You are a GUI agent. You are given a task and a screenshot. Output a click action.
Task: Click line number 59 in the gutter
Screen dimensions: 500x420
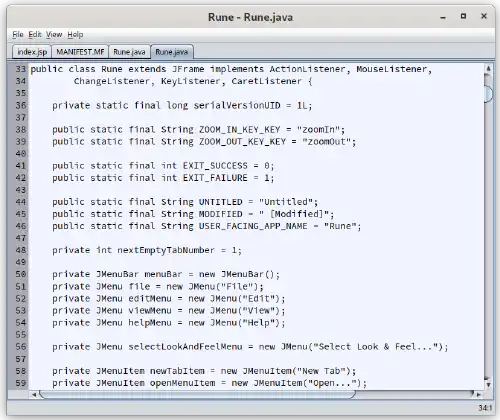(x=20, y=383)
